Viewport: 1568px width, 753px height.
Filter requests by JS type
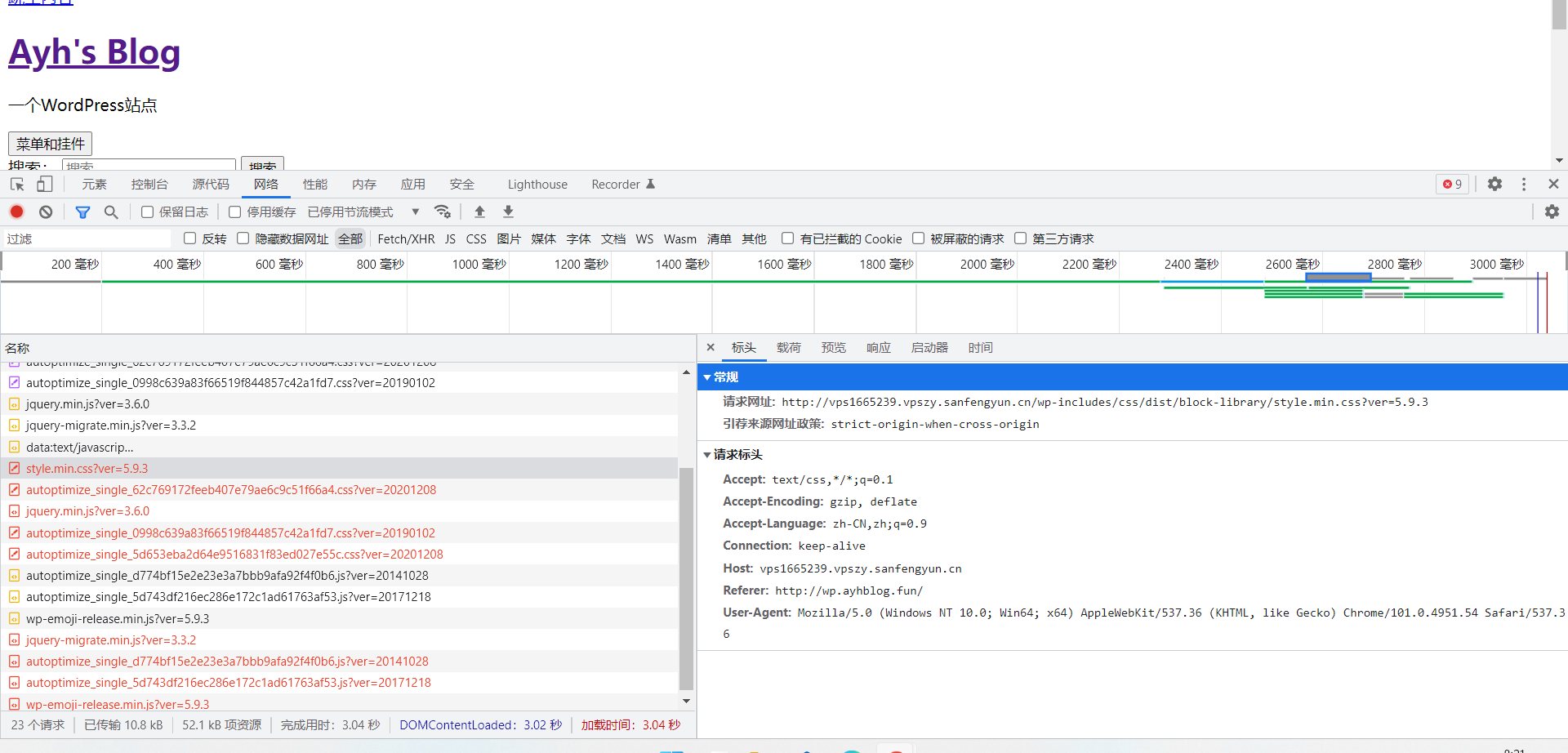pyautogui.click(x=450, y=239)
